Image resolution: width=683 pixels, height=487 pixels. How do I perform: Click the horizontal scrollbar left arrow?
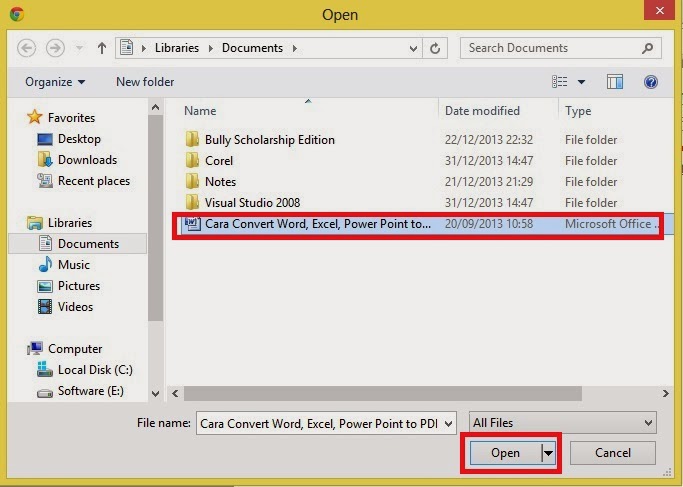[x=175, y=393]
